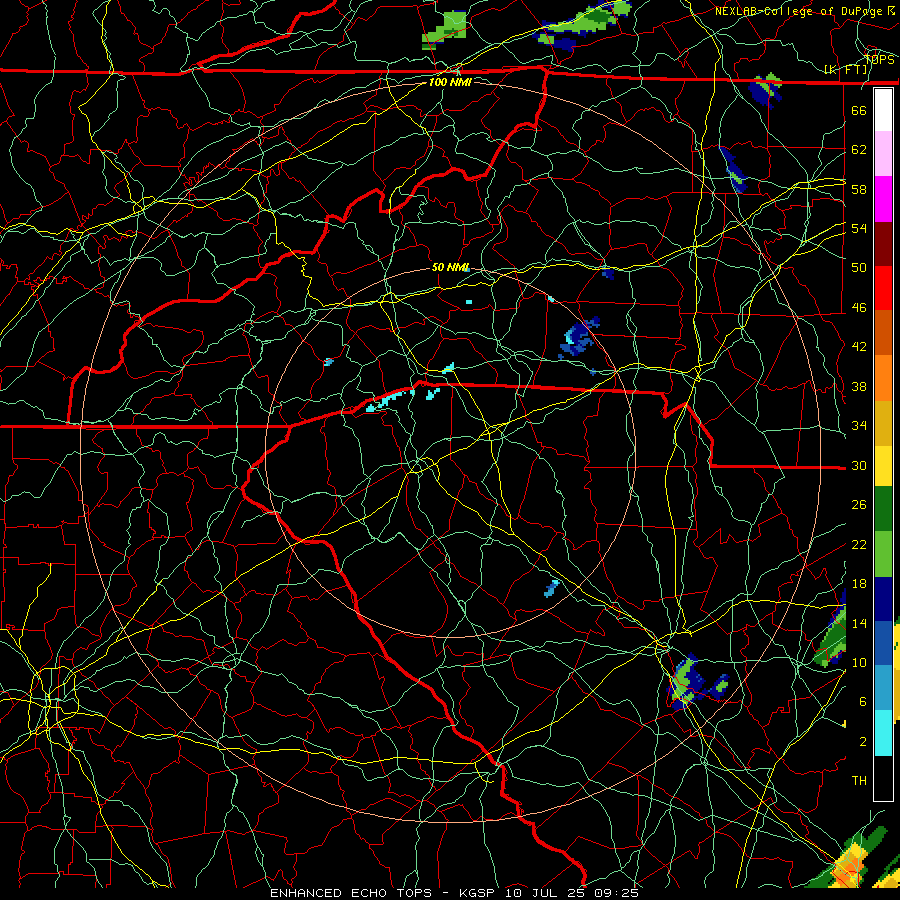Click the '42' scale label
The image size is (900, 900).
pyautogui.click(x=859, y=347)
